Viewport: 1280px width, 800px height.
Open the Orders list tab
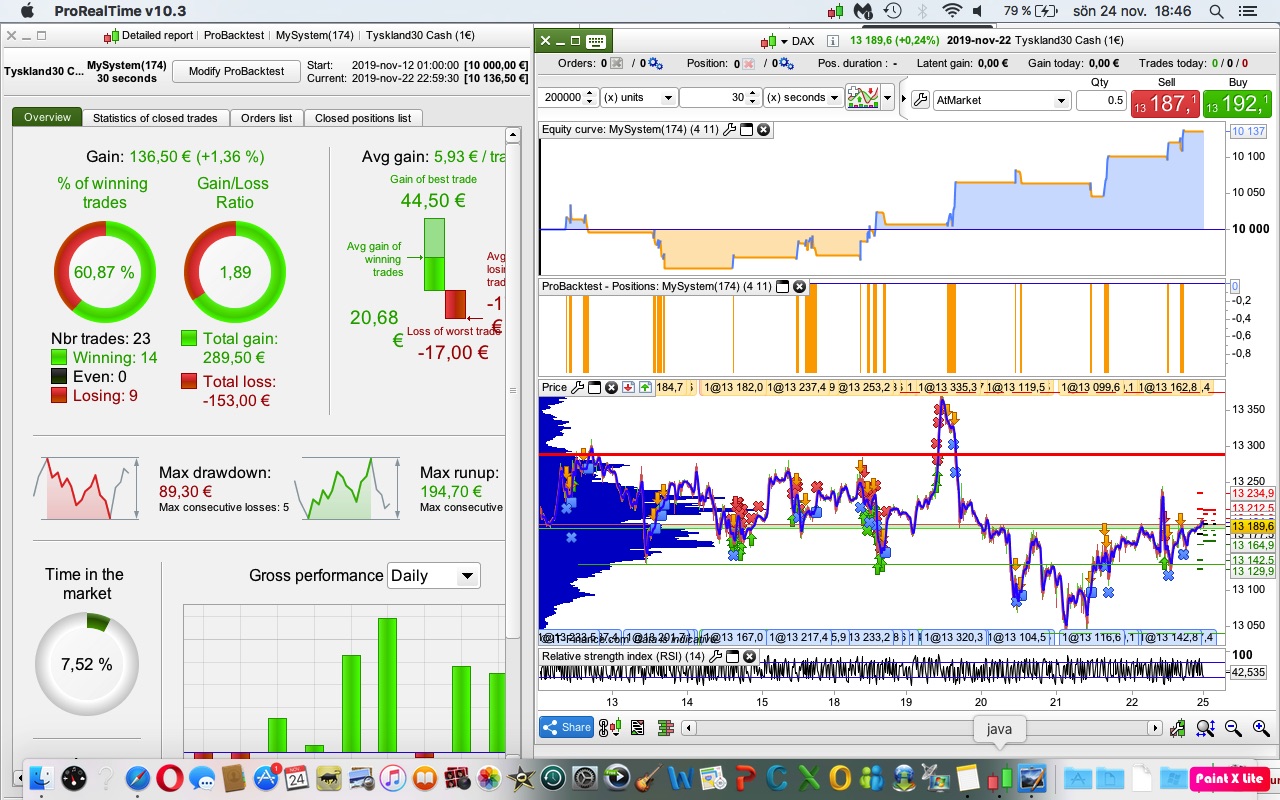[267, 118]
